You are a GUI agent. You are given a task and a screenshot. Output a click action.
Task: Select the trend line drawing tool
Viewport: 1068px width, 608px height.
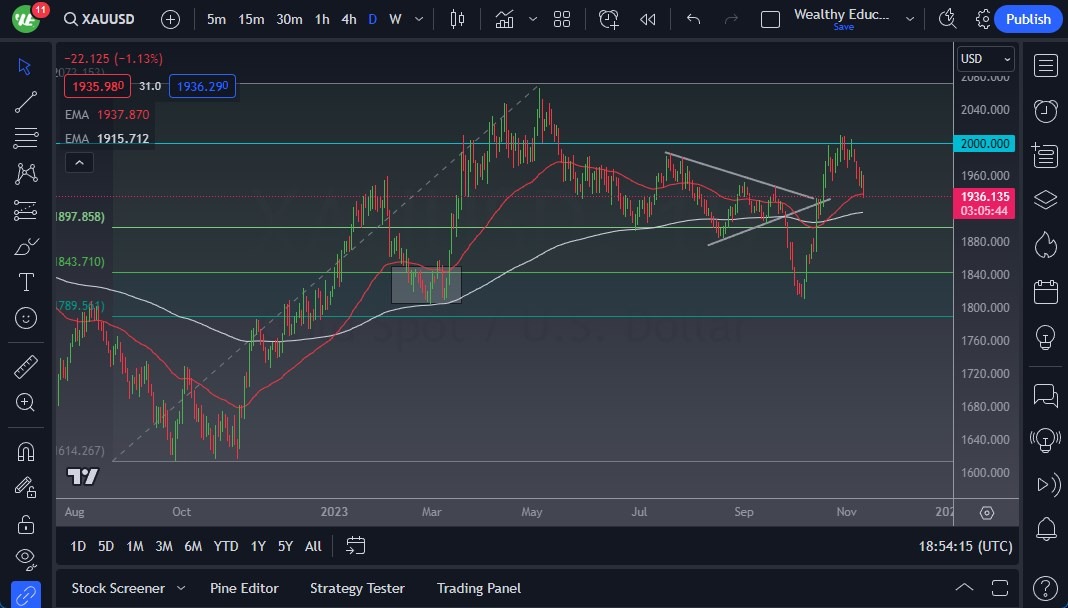pyautogui.click(x=26, y=101)
